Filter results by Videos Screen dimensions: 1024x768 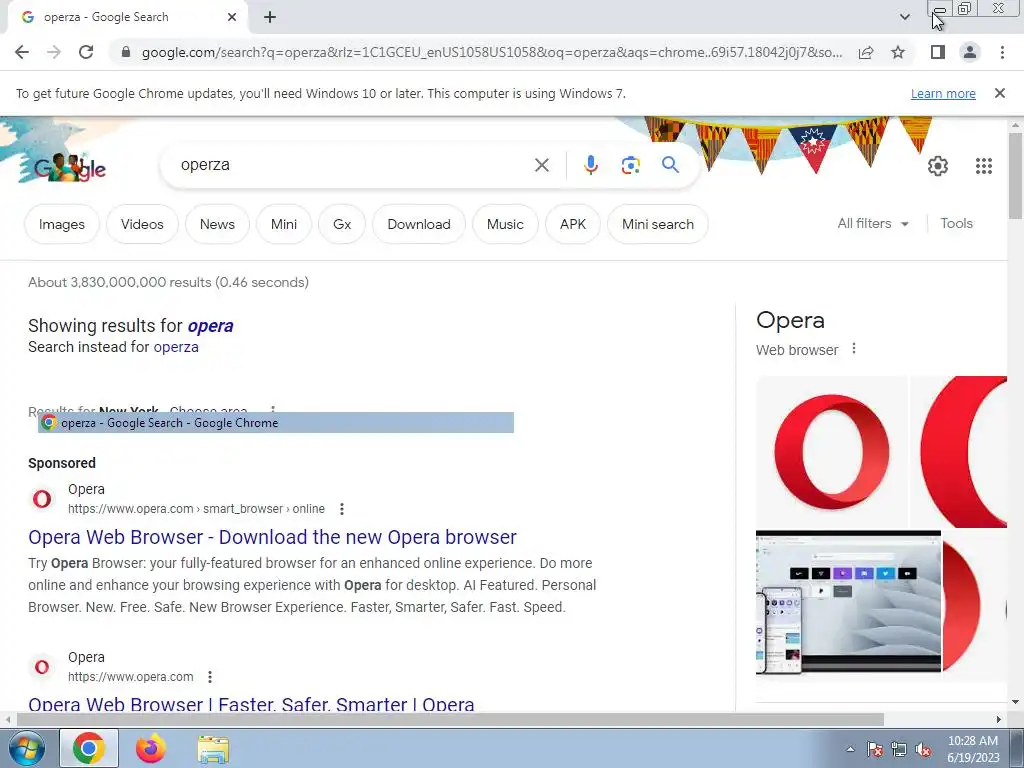tap(142, 224)
